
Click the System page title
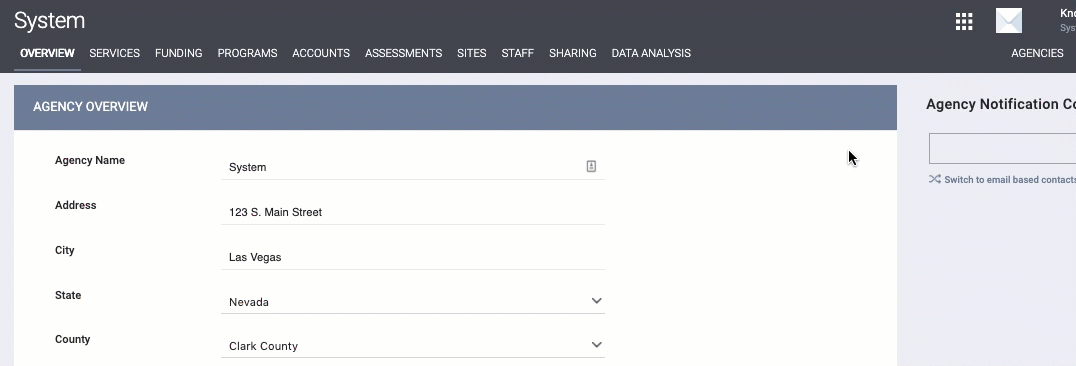tap(49, 21)
